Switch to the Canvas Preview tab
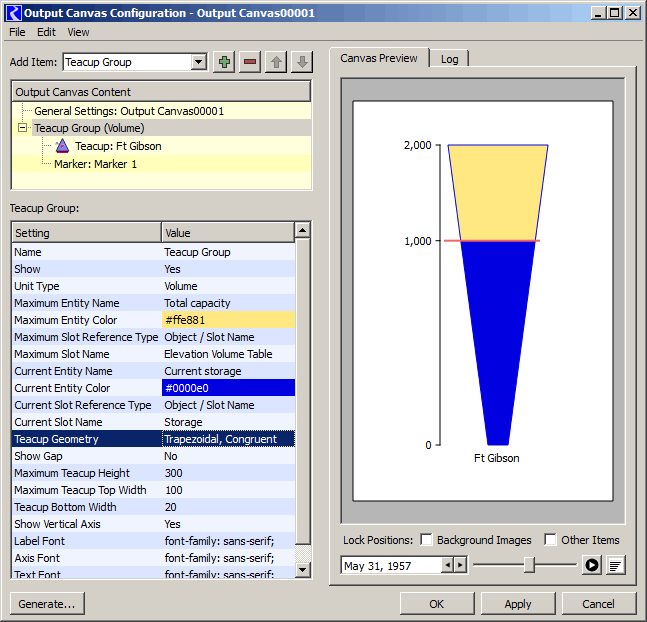The image size is (647, 622). point(379,58)
